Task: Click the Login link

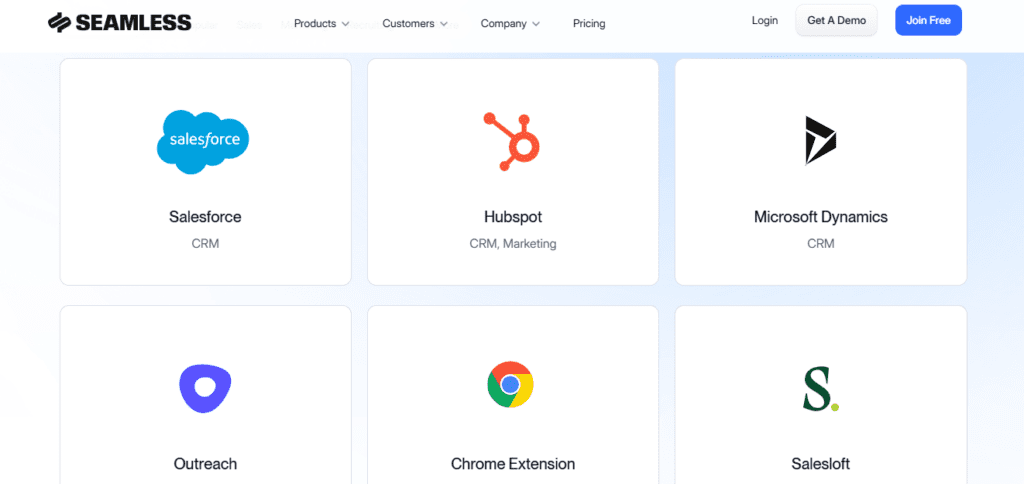Action: click(765, 20)
